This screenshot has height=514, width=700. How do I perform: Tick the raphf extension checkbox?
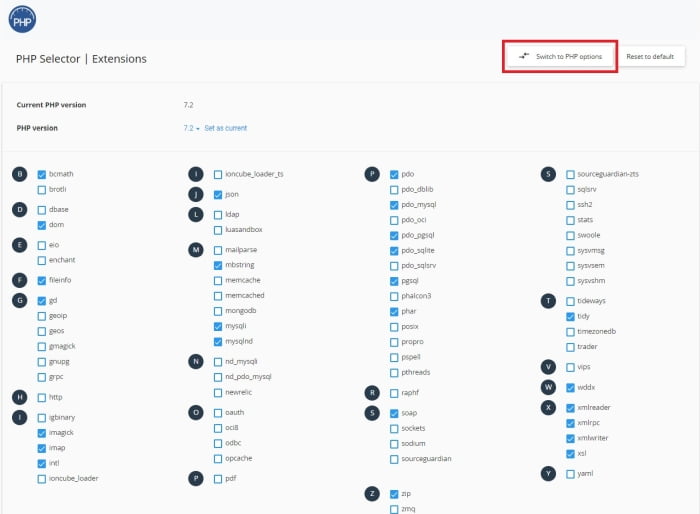click(x=394, y=393)
